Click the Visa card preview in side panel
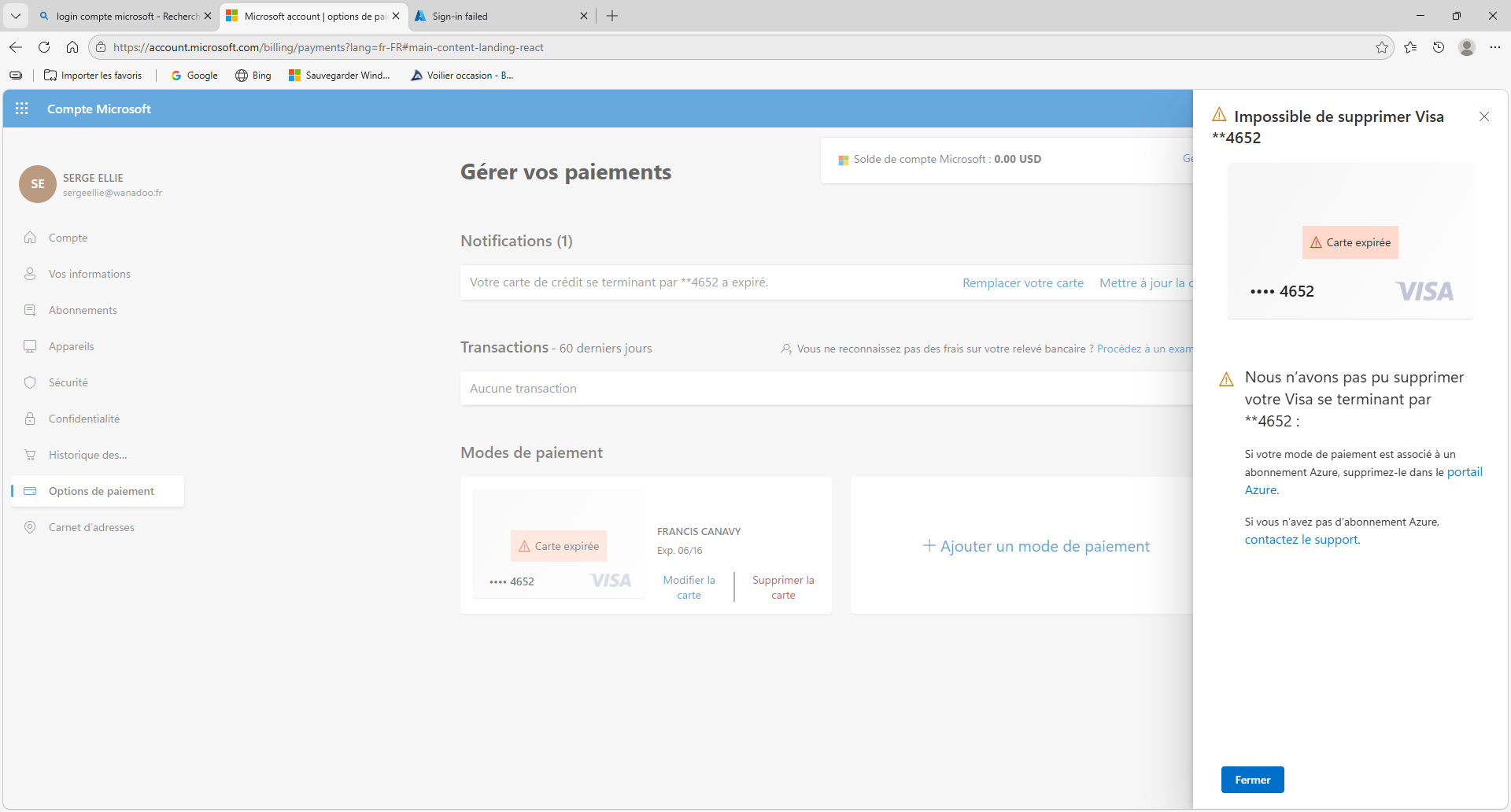The height and width of the screenshot is (812, 1511). pos(1350,241)
